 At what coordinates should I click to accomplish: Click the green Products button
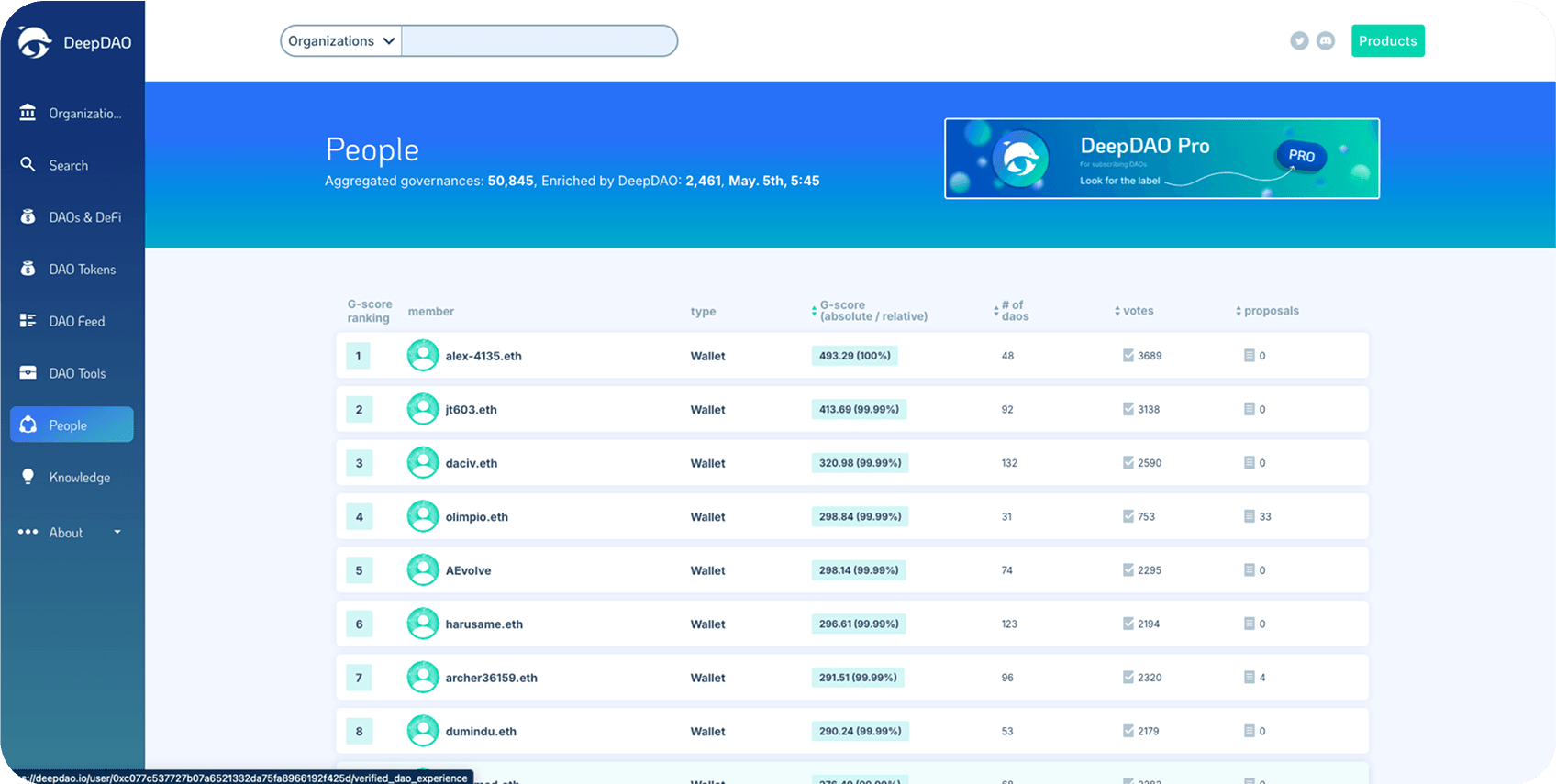coord(1387,41)
